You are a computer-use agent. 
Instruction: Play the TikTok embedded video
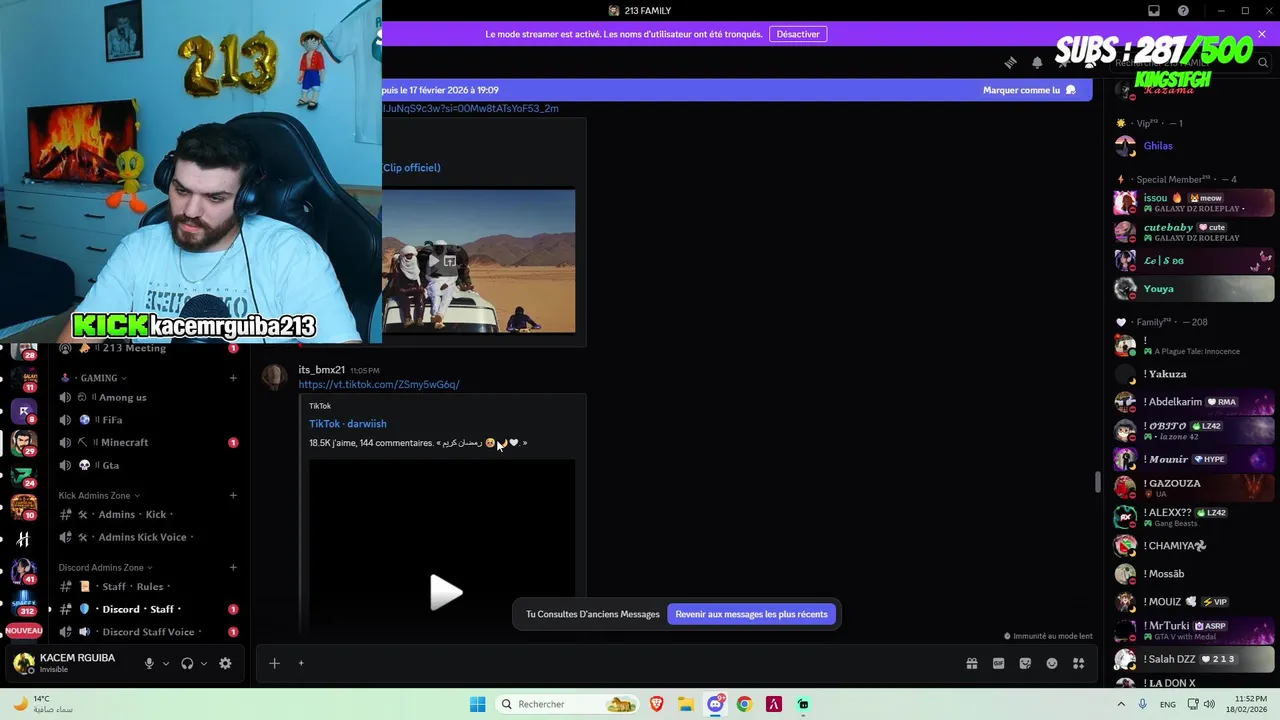click(445, 593)
